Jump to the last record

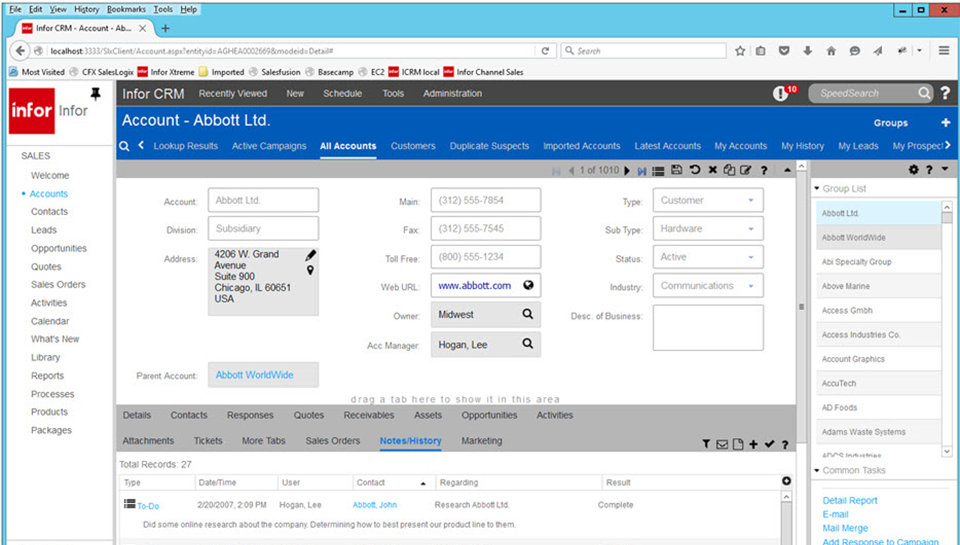pos(641,171)
